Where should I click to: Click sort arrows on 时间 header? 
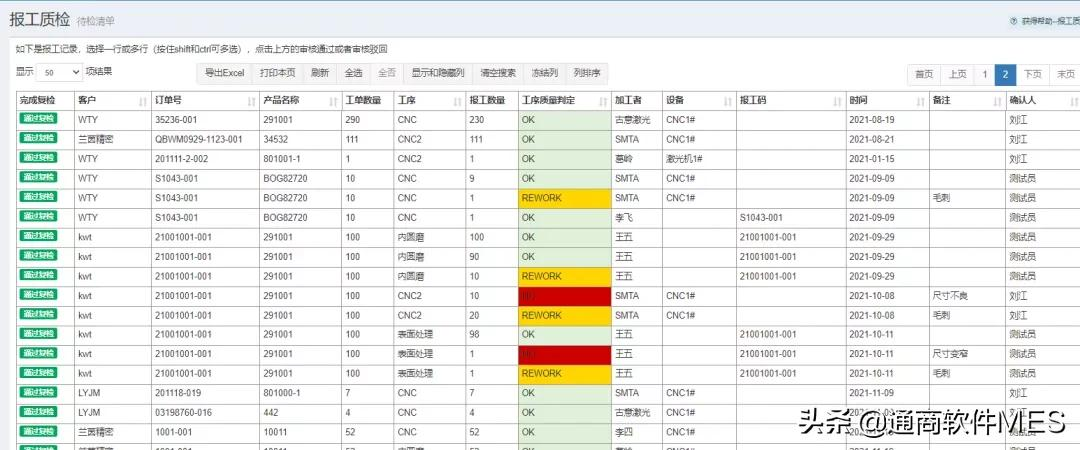pos(920,101)
